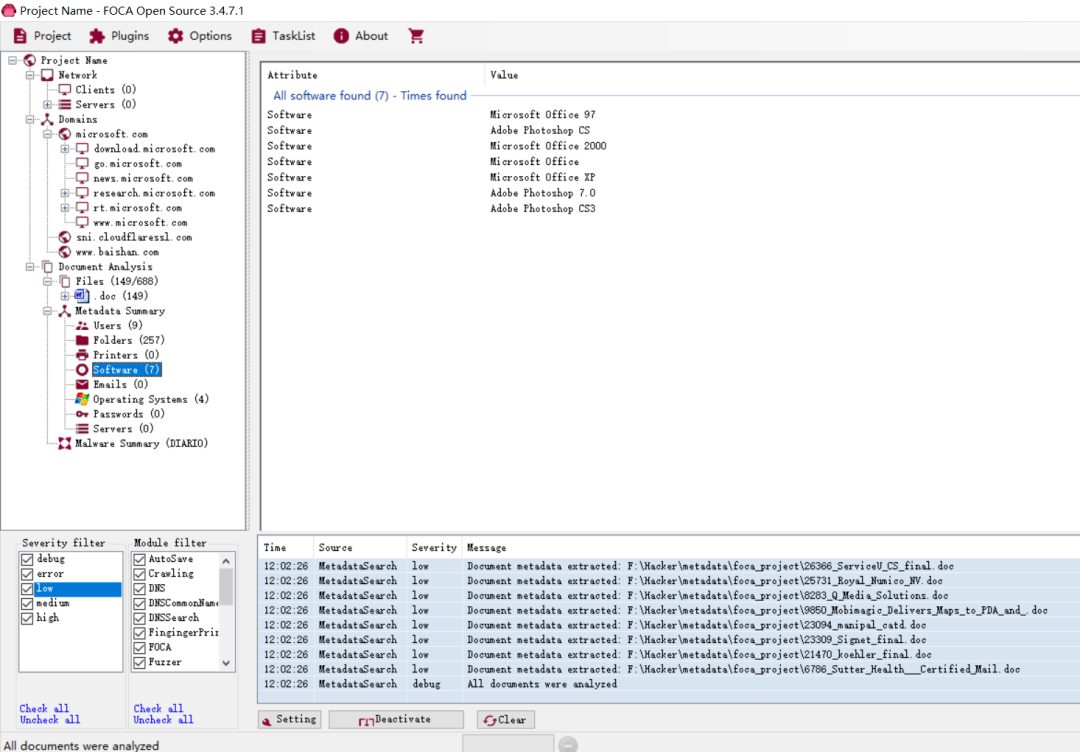This screenshot has width=1080, height=752.
Task: Collapse the Domains tree node
Action: pos(30,119)
